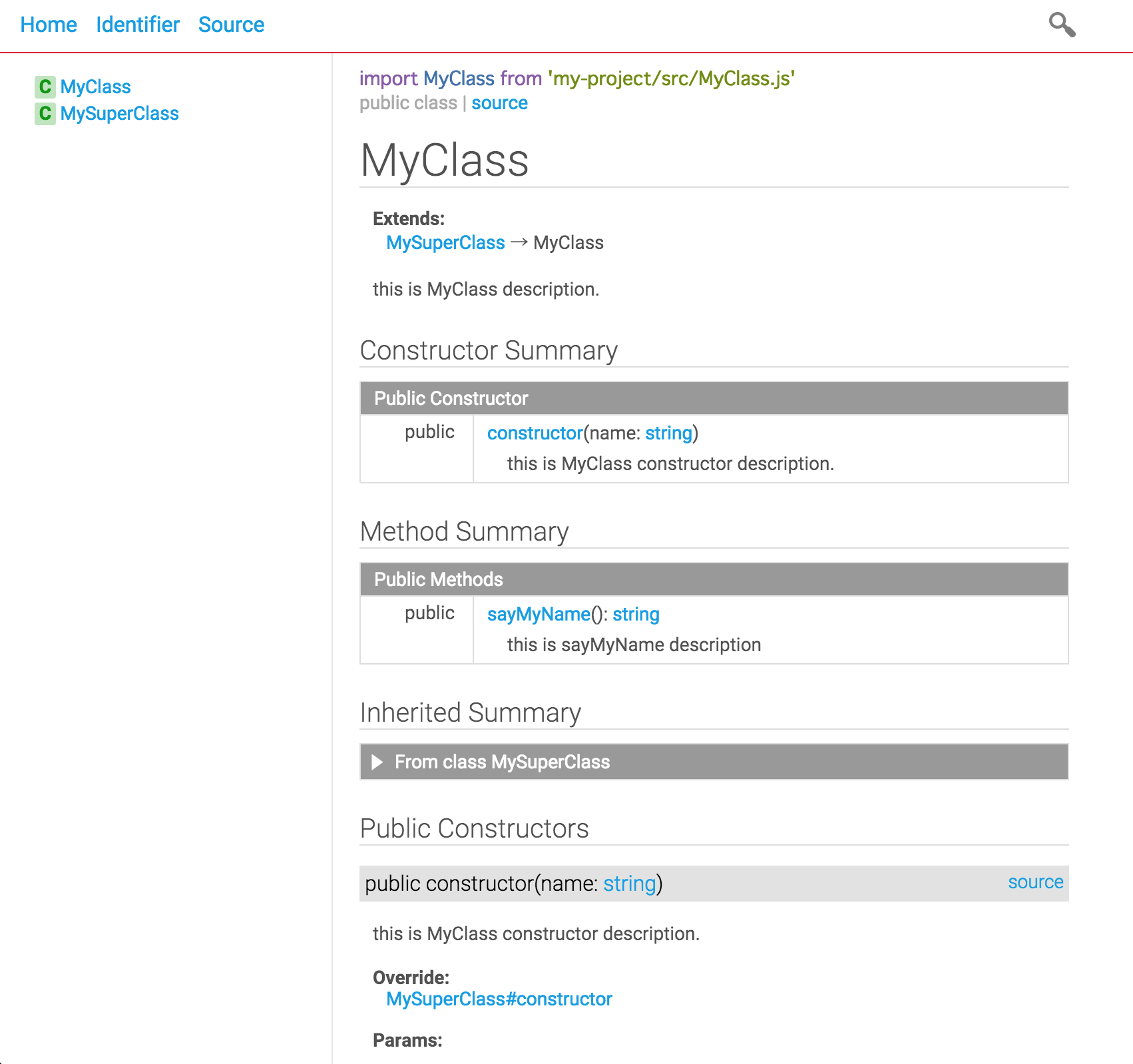Open source link next to public class
This screenshot has width=1133, height=1064.
click(499, 103)
